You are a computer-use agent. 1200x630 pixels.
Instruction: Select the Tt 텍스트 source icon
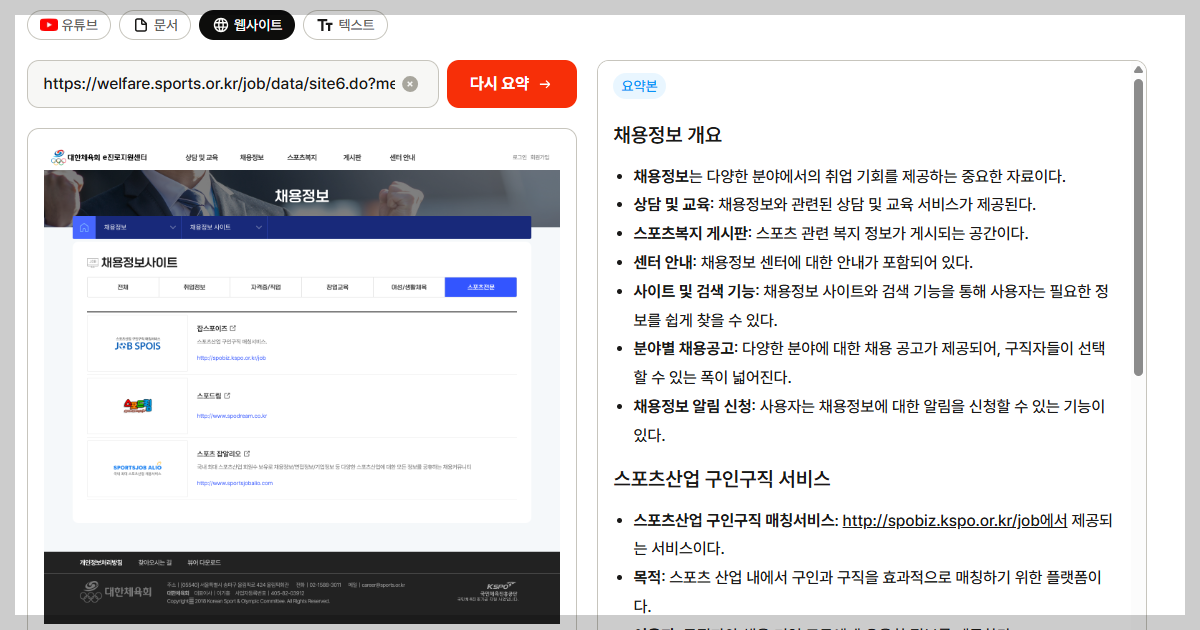325,25
